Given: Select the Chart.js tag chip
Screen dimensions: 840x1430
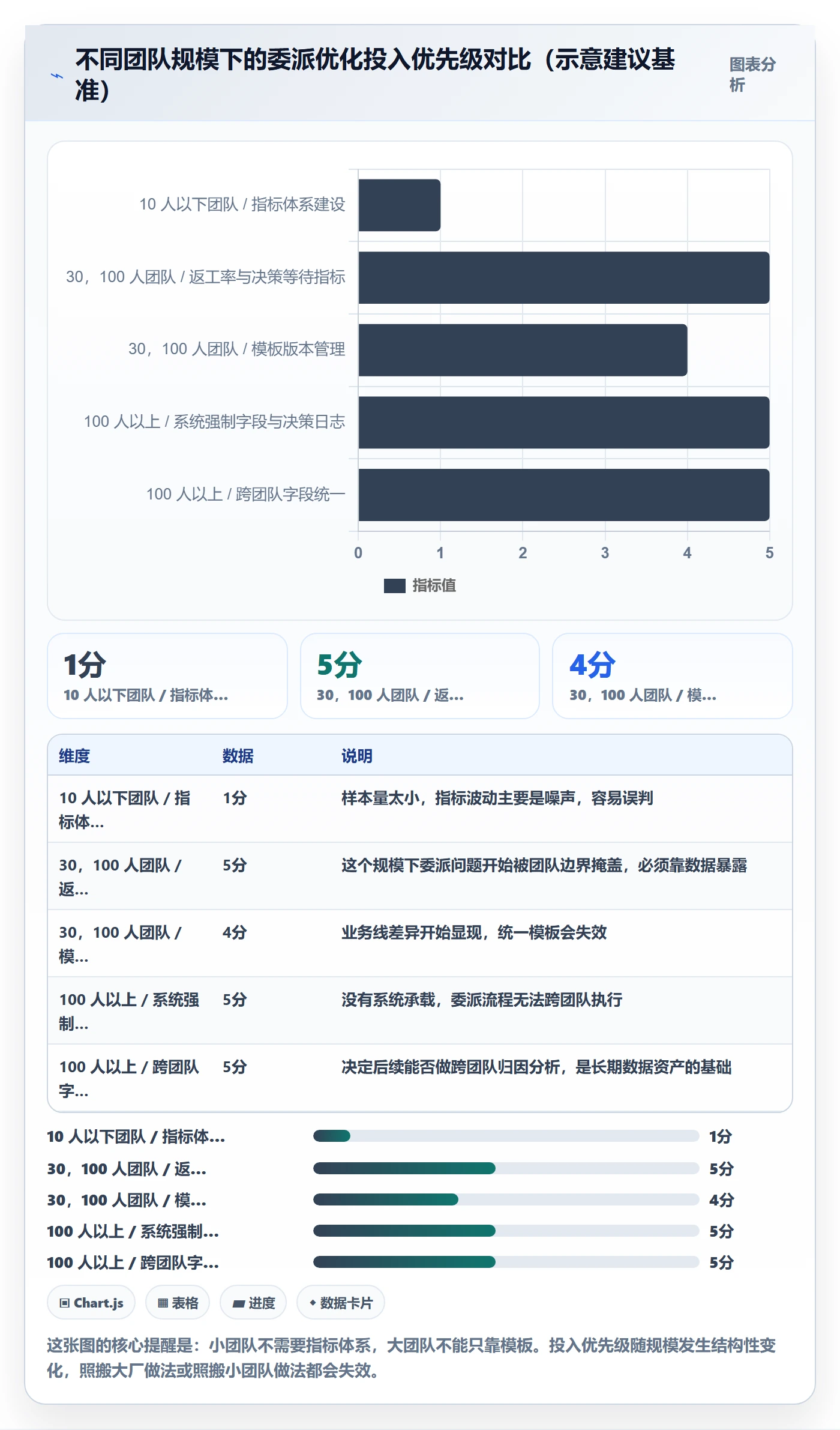Looking at the screenshot, I should click(91, 1303).
